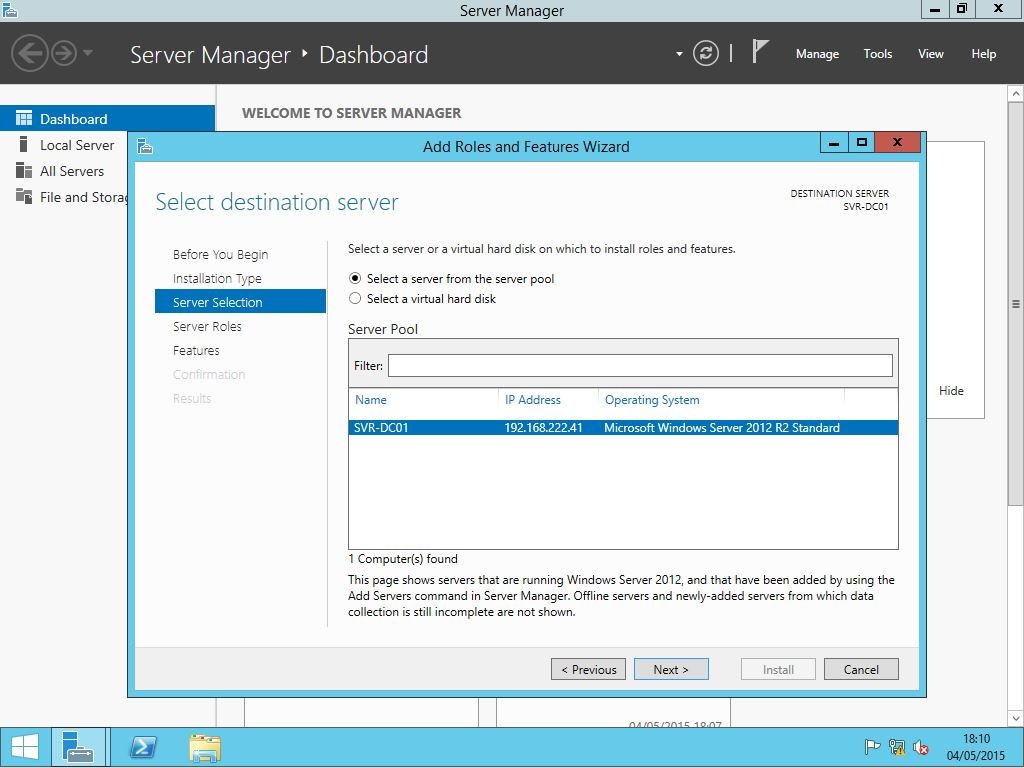
Task: Choose 'Select a virtual hard disk' option
Action: [x=355, y=299]
